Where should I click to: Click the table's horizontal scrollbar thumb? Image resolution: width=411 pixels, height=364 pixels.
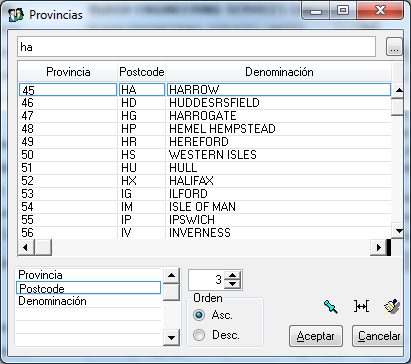[x=43, y=248]
